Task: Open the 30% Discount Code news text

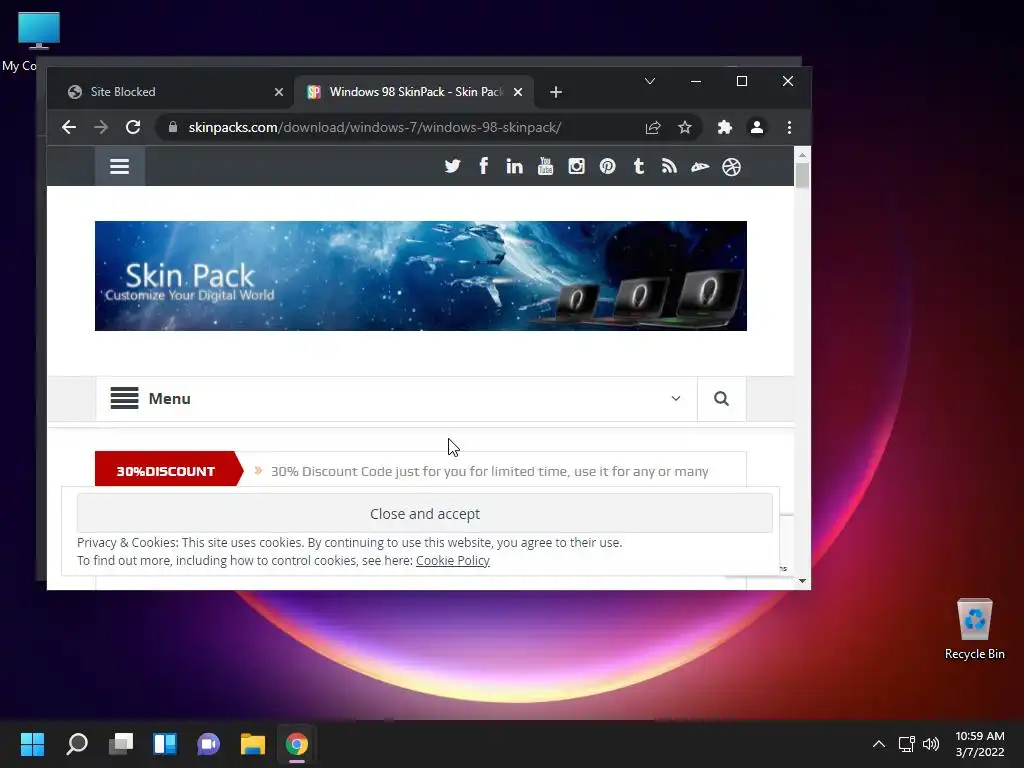Action: pyautogui.click(x=490, y=472)
